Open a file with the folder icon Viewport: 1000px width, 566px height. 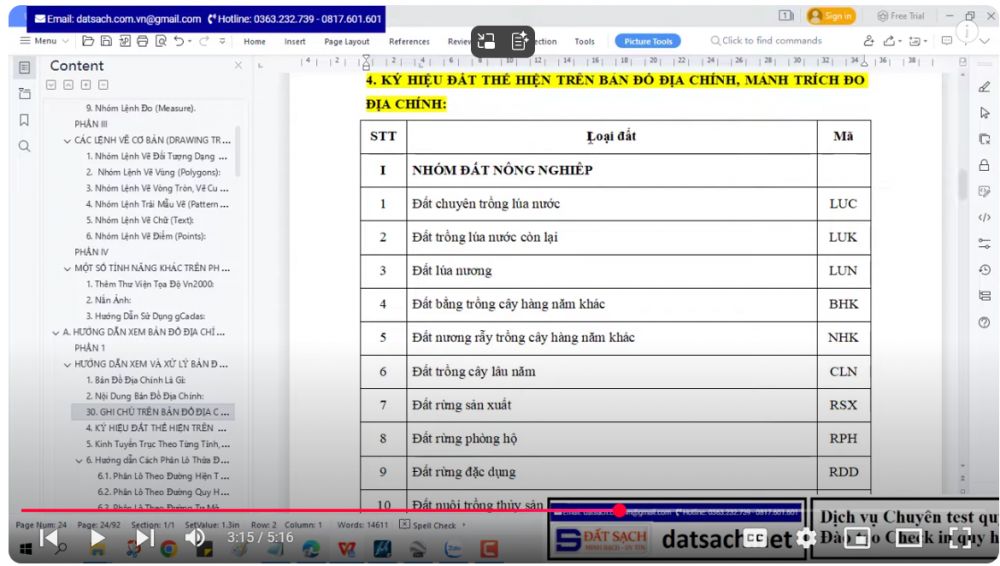pyautogui.click(x=88, y=41)
